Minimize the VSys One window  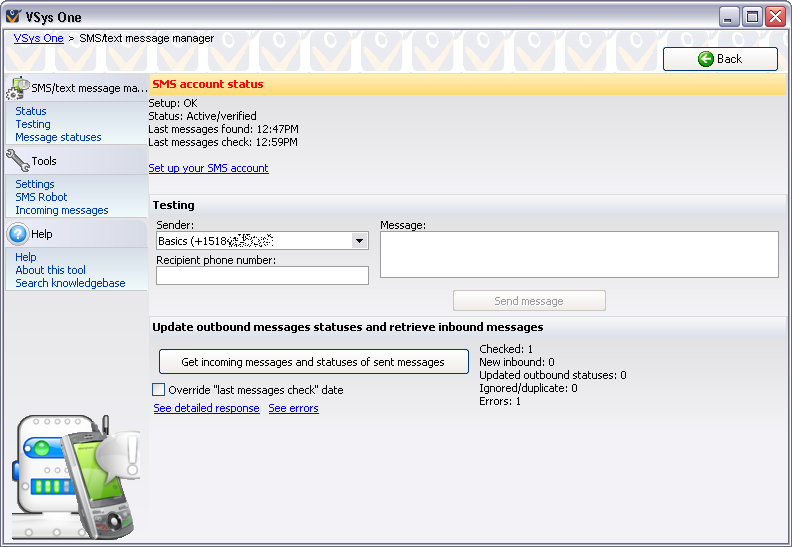(728, 17)
